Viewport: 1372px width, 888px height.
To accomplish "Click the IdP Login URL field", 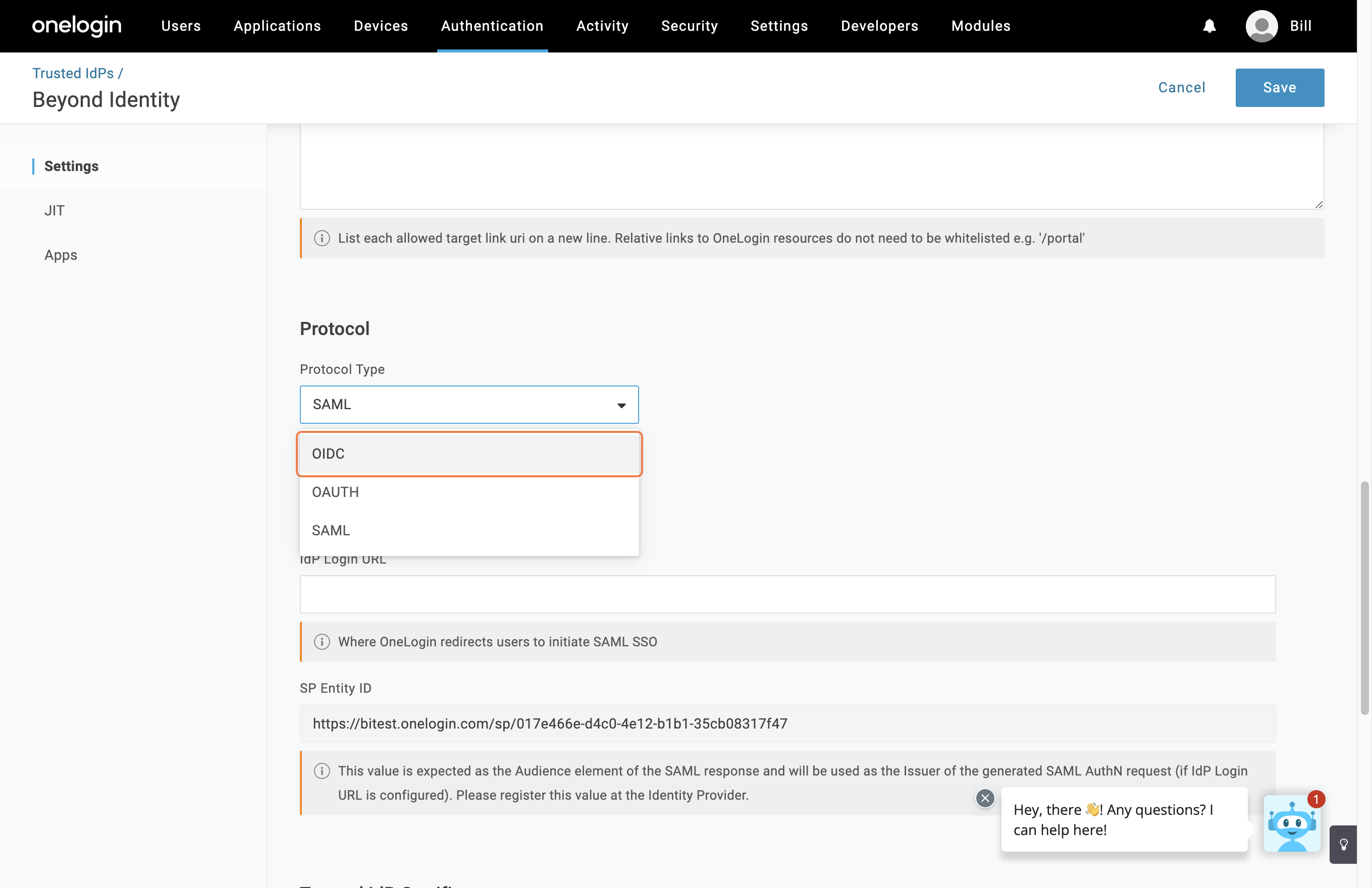I will (787, 594).
